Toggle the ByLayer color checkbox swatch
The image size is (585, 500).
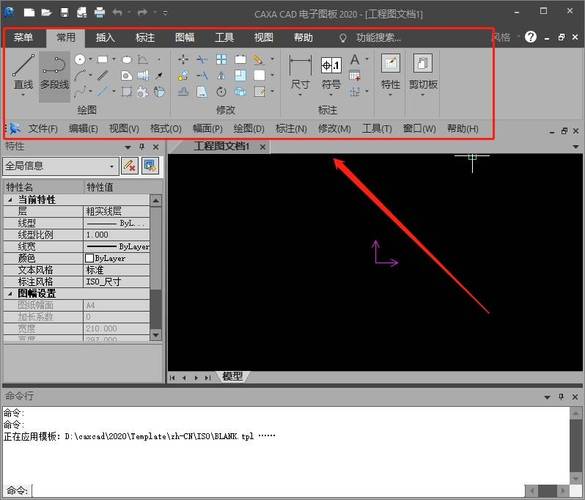coord(89,258)
